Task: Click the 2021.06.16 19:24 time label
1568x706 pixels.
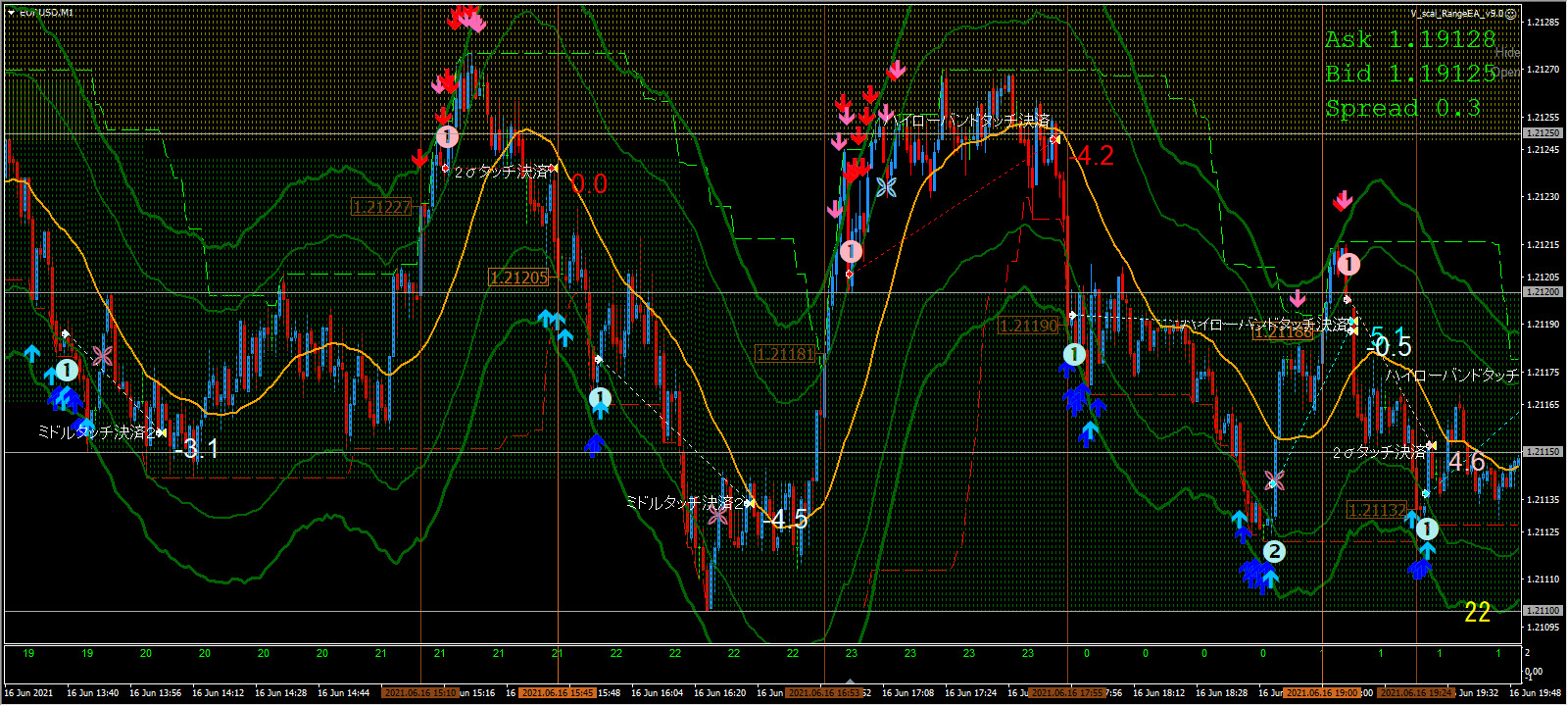Action: tap(1417, 692)
